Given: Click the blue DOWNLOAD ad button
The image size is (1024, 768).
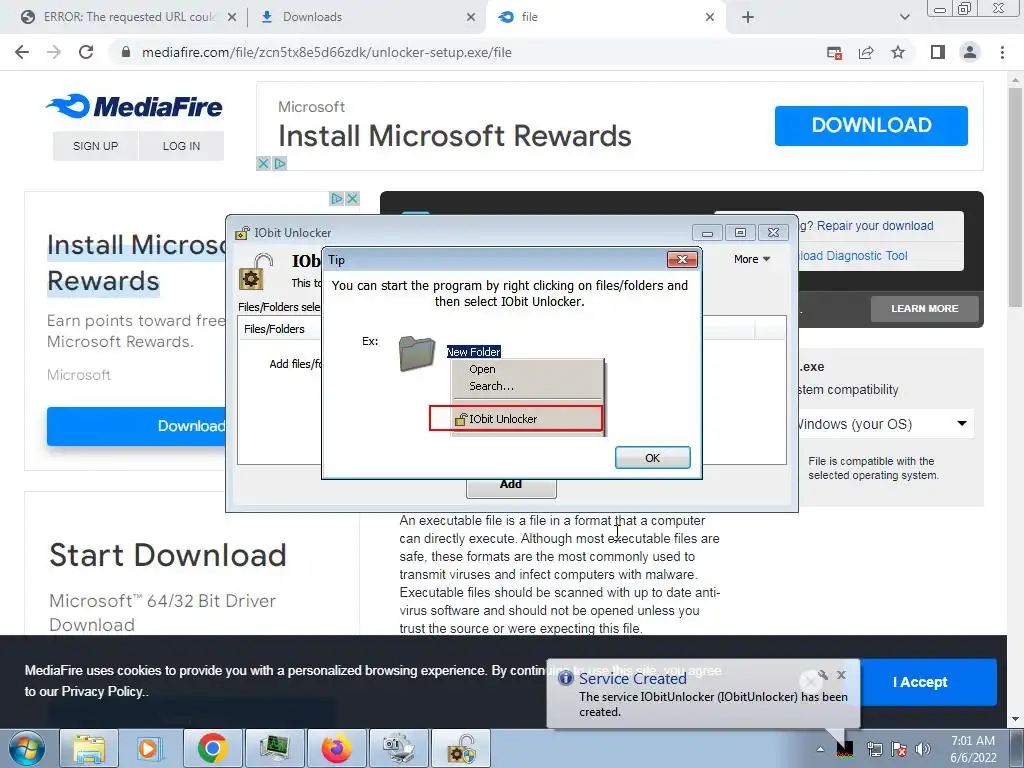Looking at the screenshot, I should 871,125.
